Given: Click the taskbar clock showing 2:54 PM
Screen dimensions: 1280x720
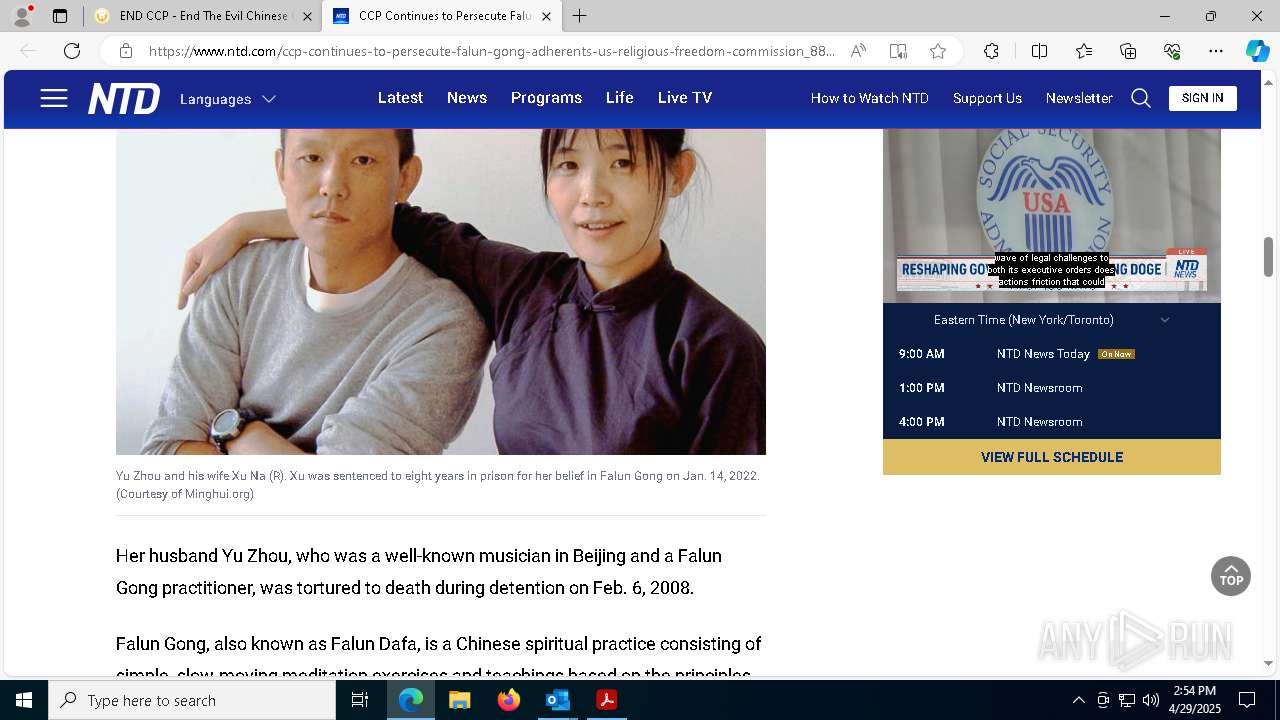Looking at the screenshot, I should click(x=1195, y=700).
